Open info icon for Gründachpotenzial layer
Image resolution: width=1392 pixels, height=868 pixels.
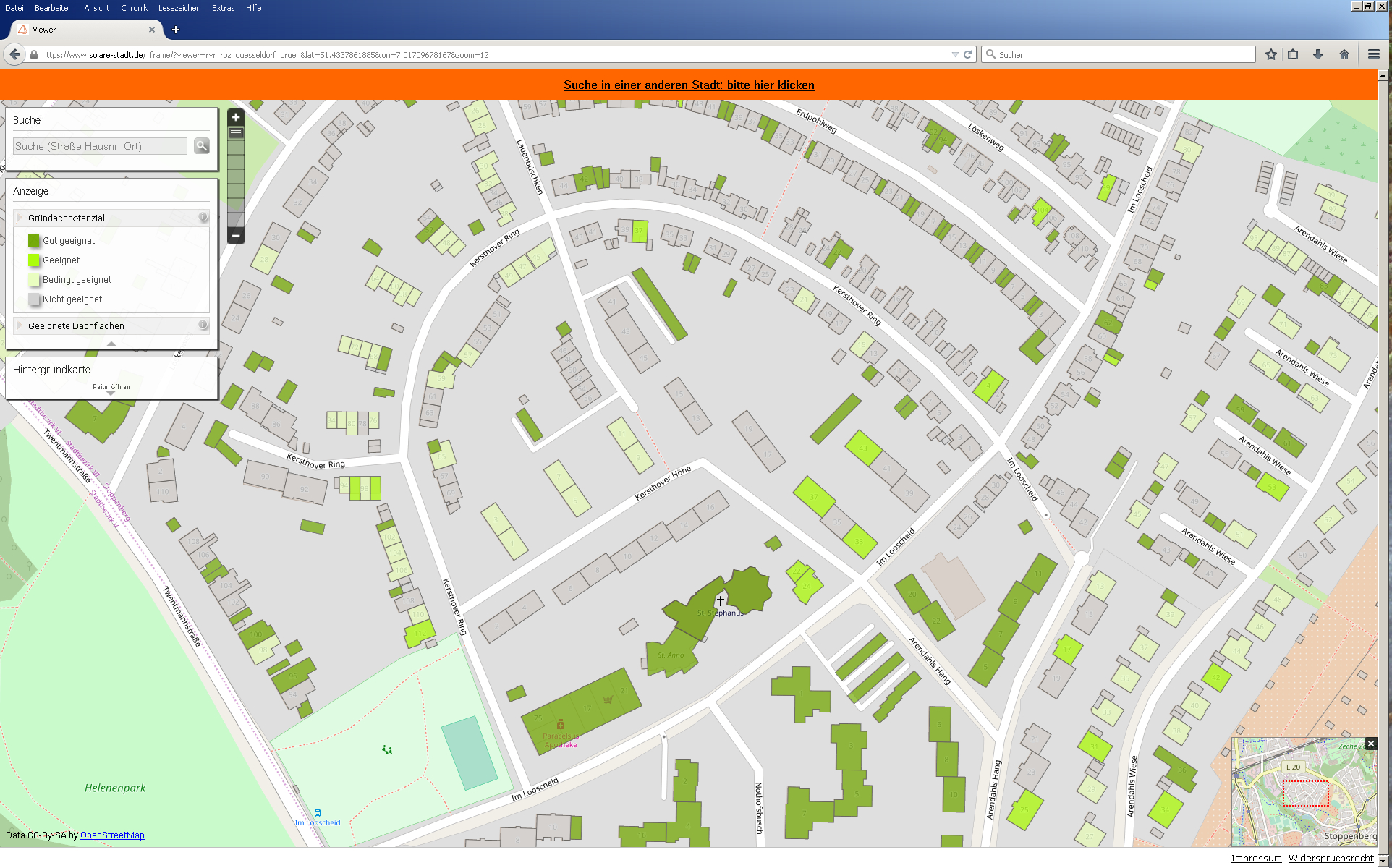pos(203,217)
